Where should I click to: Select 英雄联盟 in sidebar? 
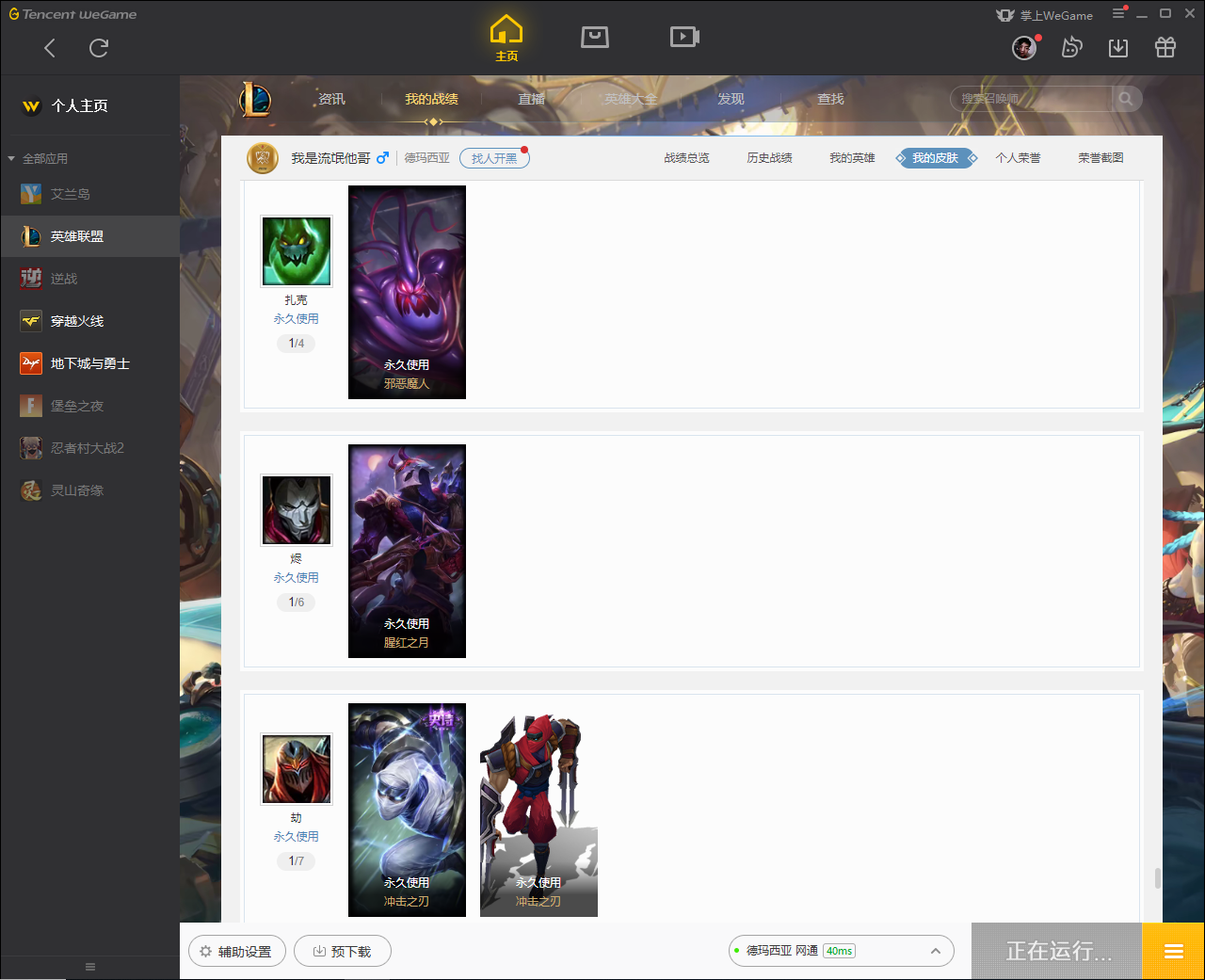click(x=90, y=236)
